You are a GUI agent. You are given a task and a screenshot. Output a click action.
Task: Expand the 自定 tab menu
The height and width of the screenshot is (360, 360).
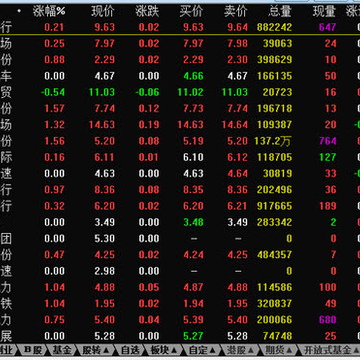202,350
